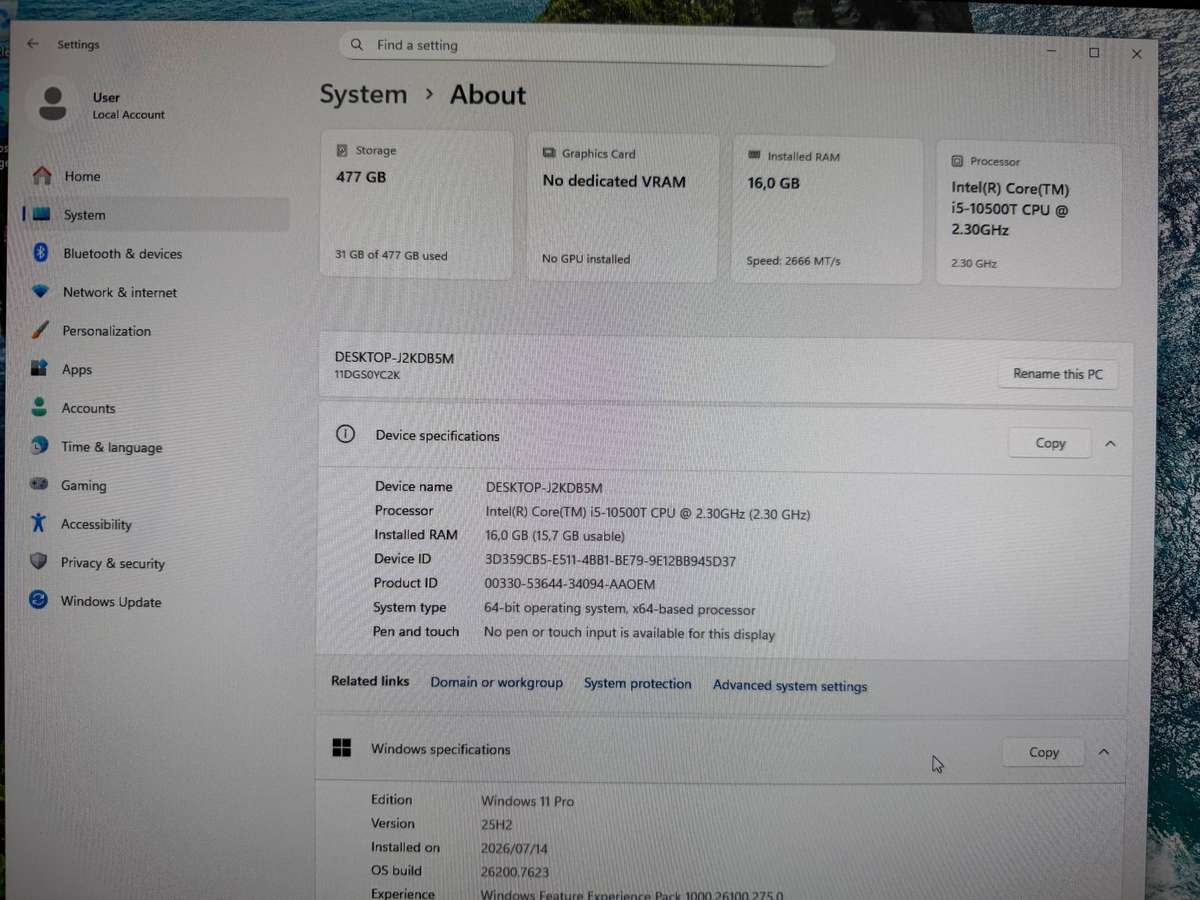Click the Device ID value text
The height and width of the screenshot is (900, 1200).
[610, 561]
